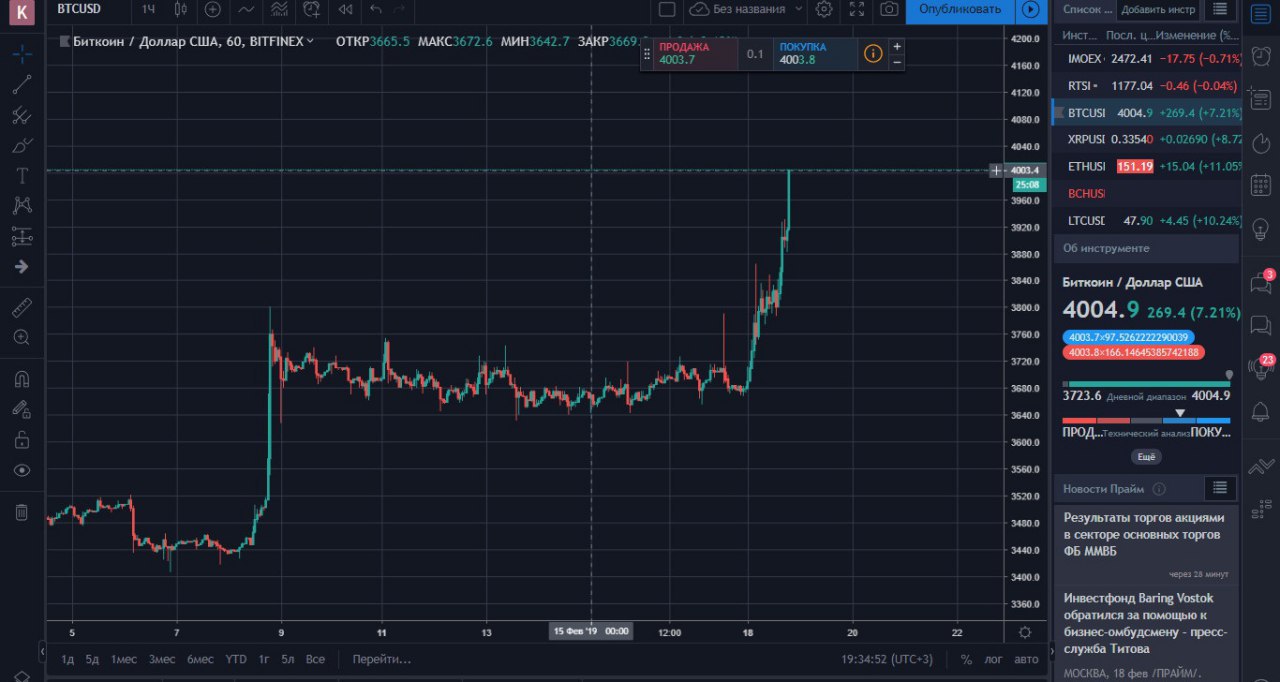This screenshot has width=1280, height=682.
Task: Select the 6мес date range
Action: 200,659
